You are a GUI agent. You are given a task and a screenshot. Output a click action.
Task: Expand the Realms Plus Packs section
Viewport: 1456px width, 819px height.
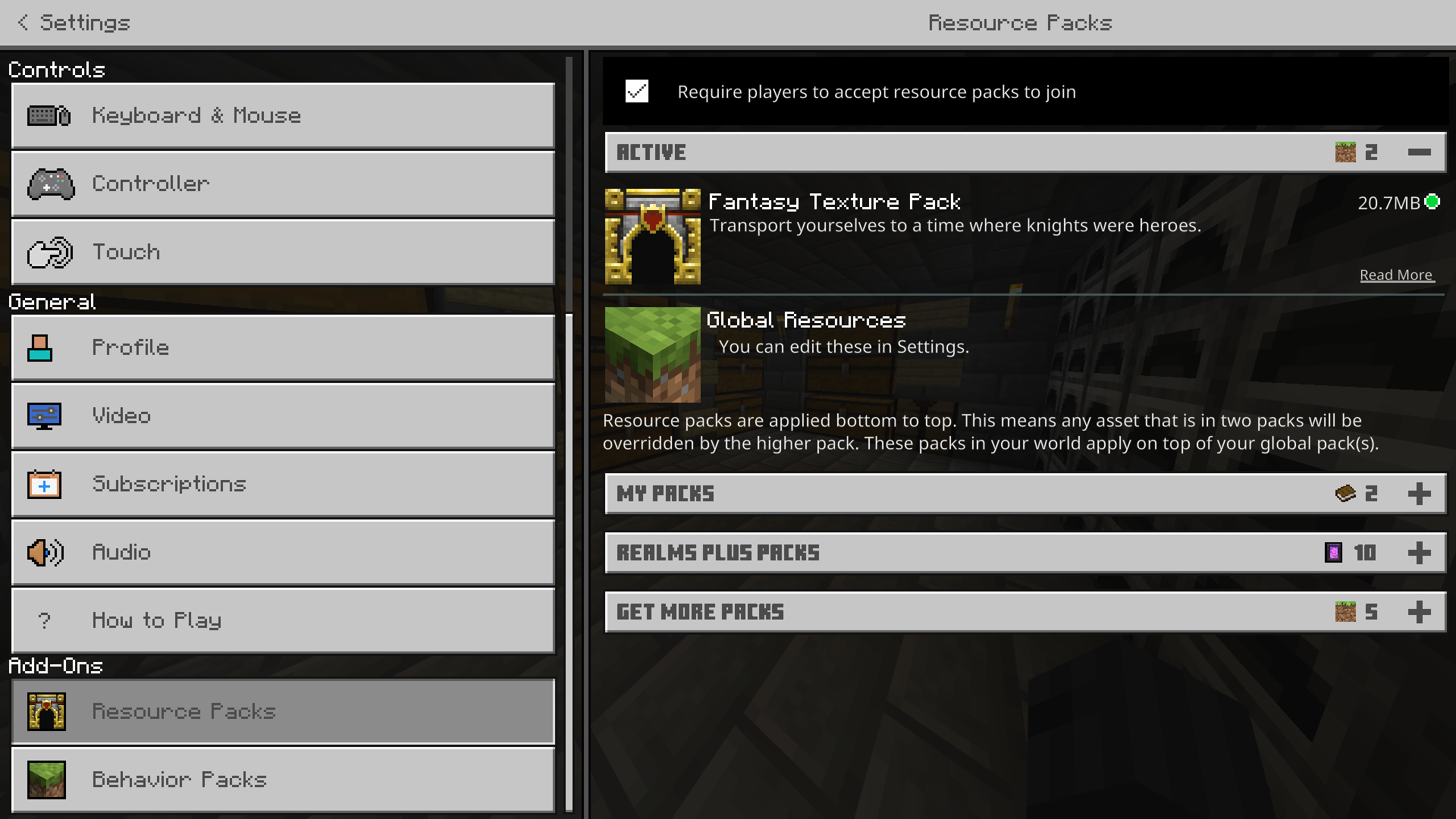click(1419, 553)
